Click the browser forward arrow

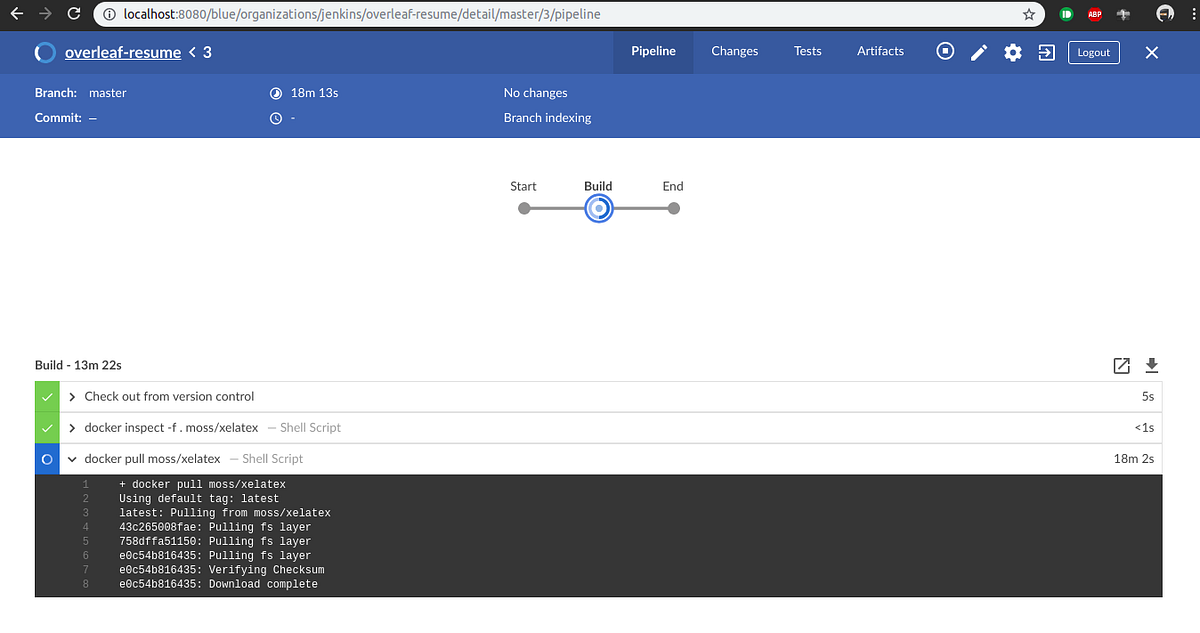[45, 15]
